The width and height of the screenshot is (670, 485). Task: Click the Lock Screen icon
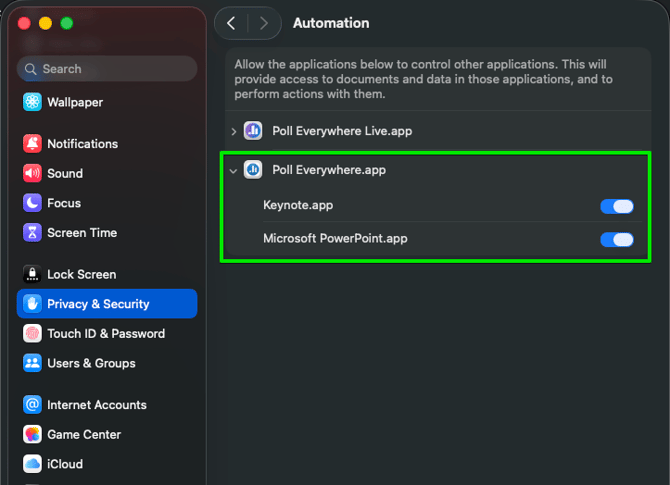(32, 274)
